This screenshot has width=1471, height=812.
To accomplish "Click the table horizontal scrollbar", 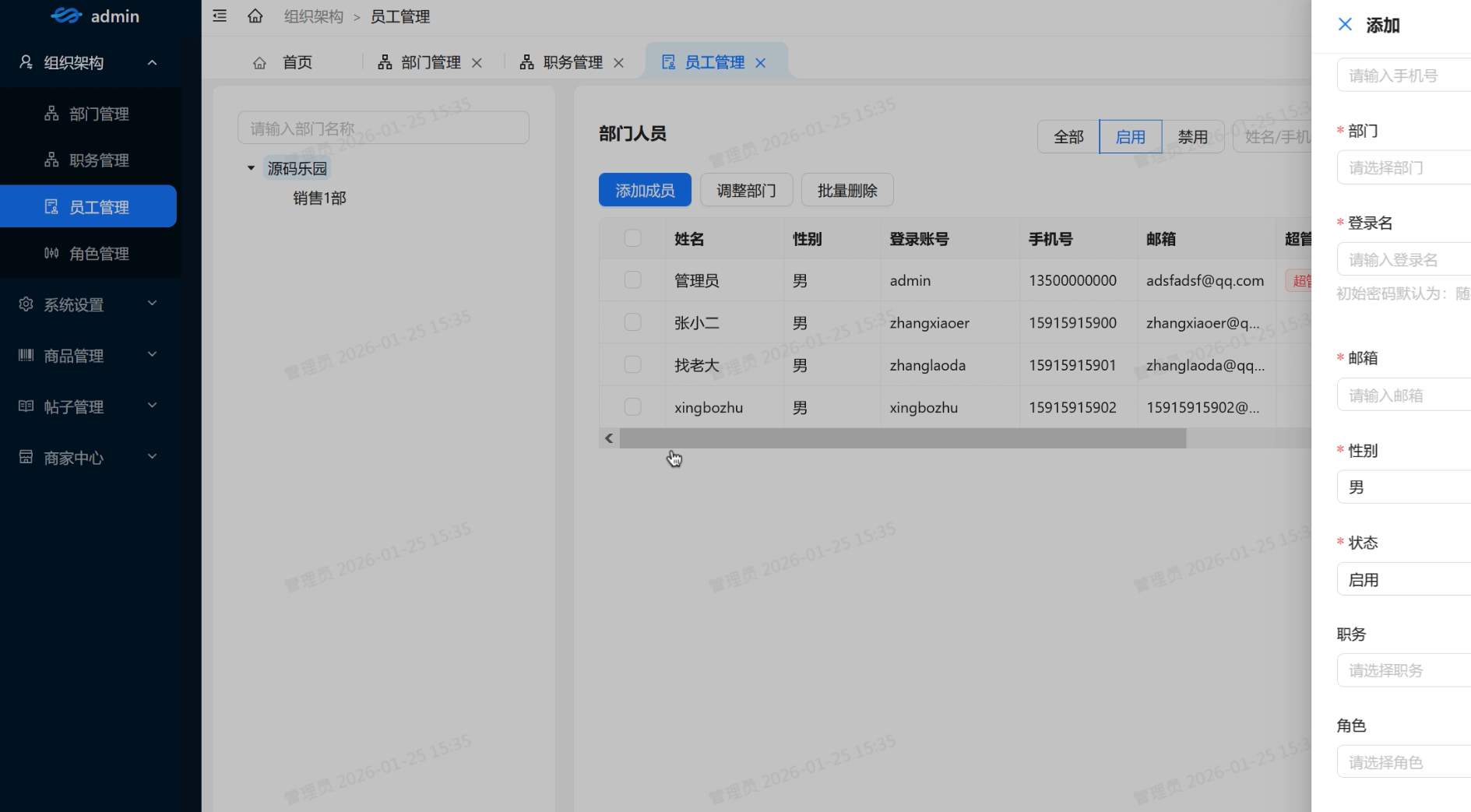I will (x=902, y=438).
